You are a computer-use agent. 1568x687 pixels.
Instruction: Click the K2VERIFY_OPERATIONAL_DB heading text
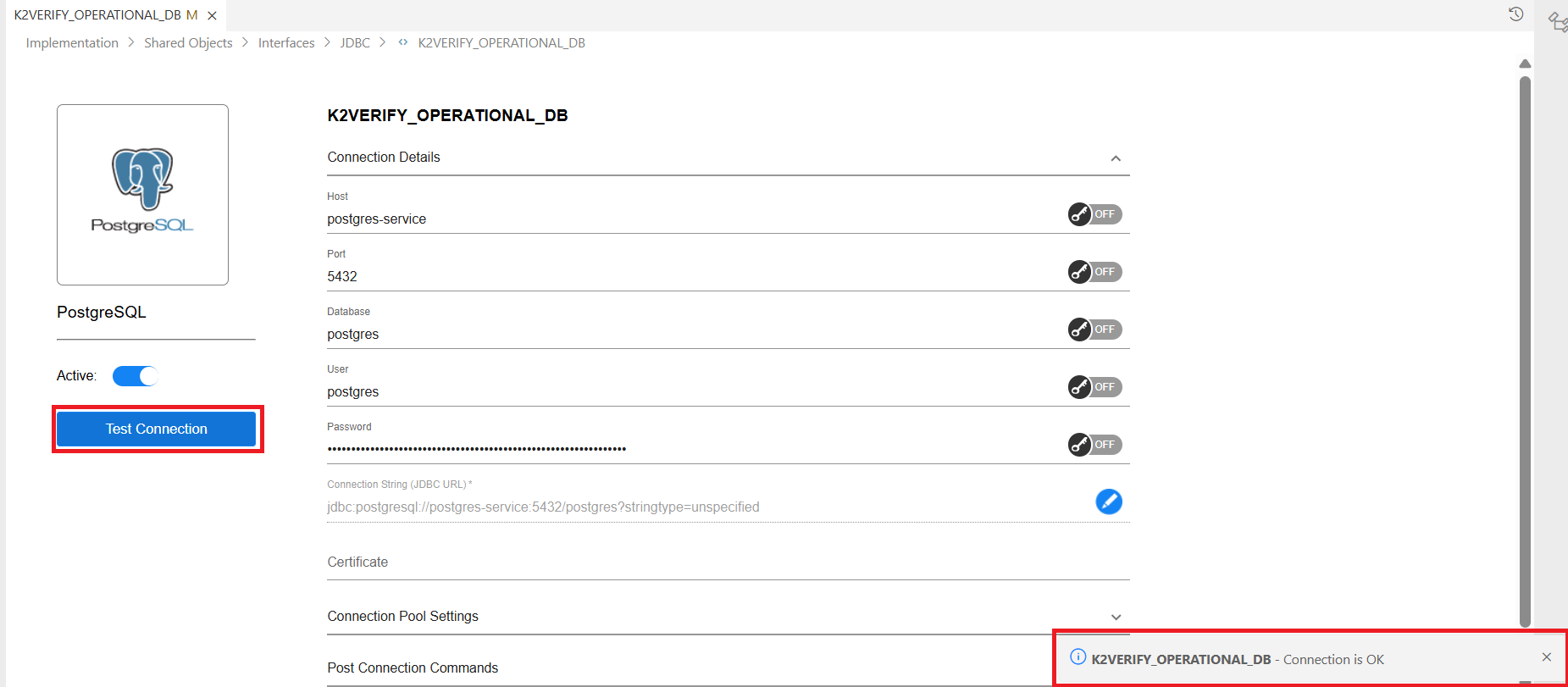[447, 115]
